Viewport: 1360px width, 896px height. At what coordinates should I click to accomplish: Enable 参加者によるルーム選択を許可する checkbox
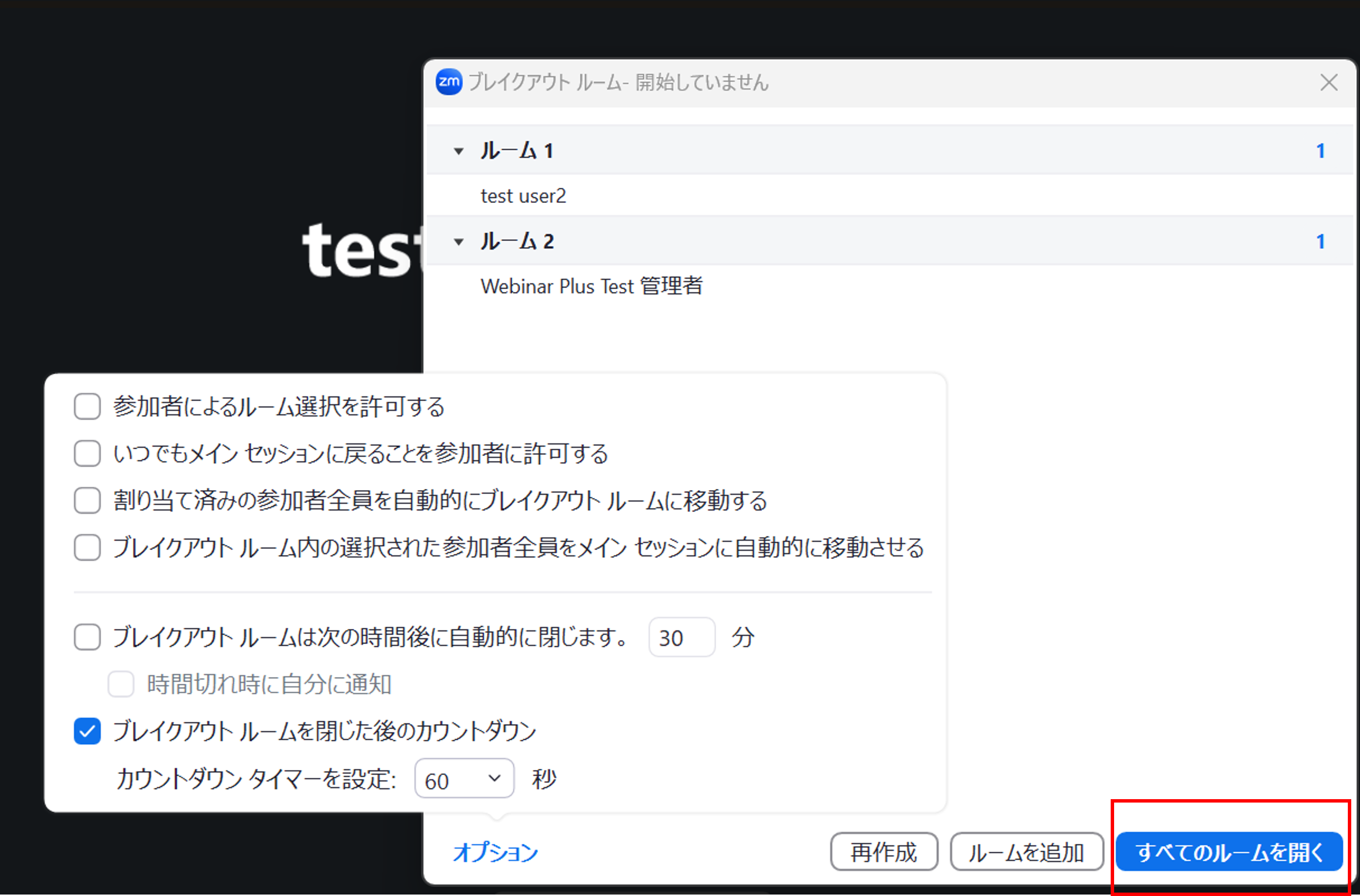tap(88, 406)
